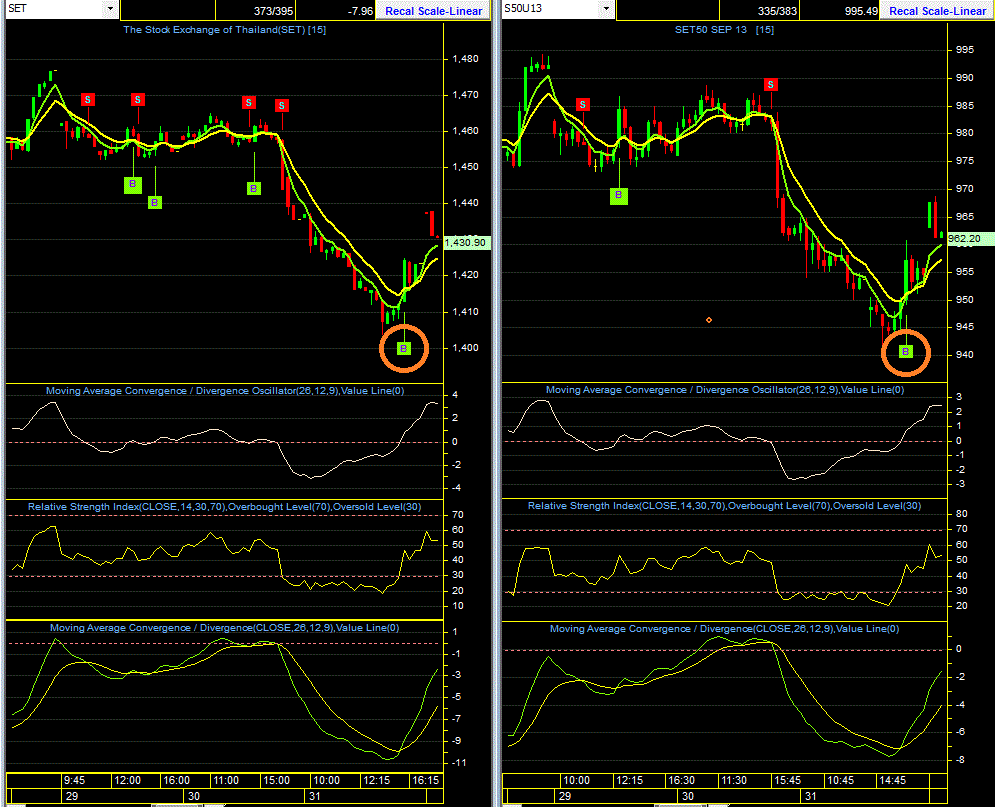Click the B buy marker near 970 on SET50 chart
Image resolution: width=995 pixels, height=807 pixels.
point(619,195)
